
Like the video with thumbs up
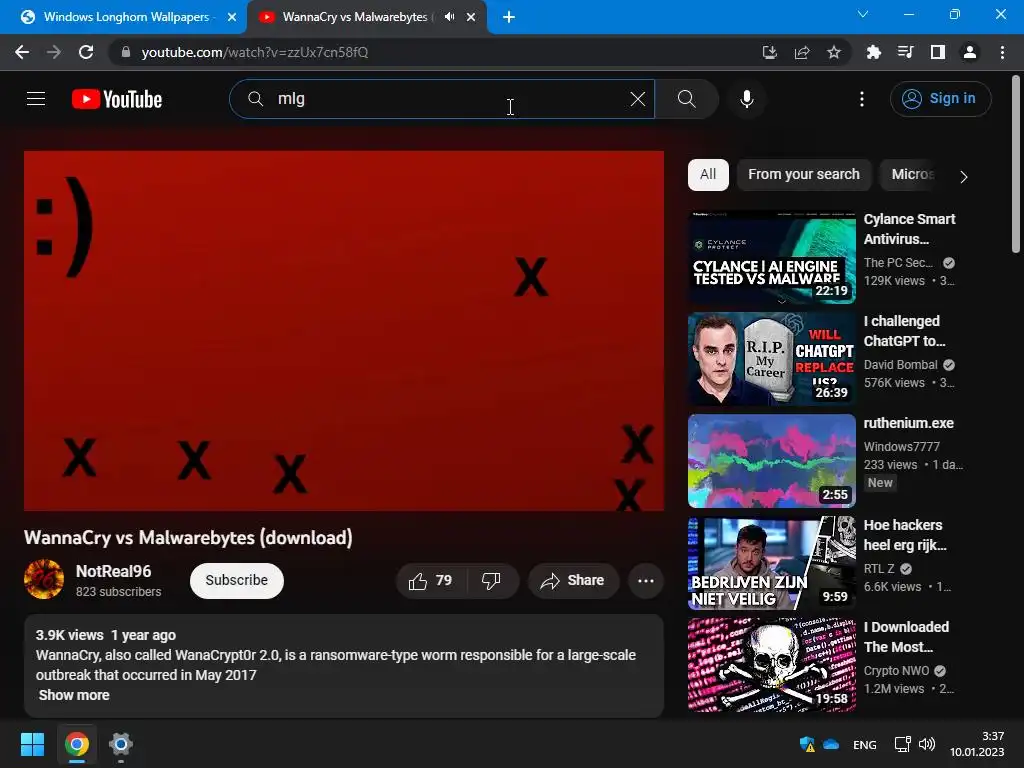[x=431, y=581]
